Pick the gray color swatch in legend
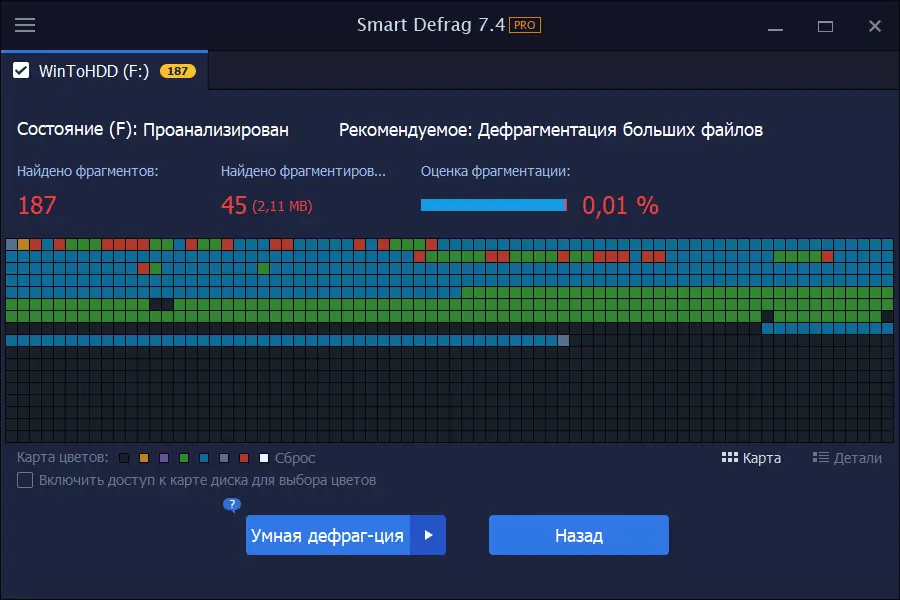Image resolution: width=900 pixels, height=600 pixels. 224,458
